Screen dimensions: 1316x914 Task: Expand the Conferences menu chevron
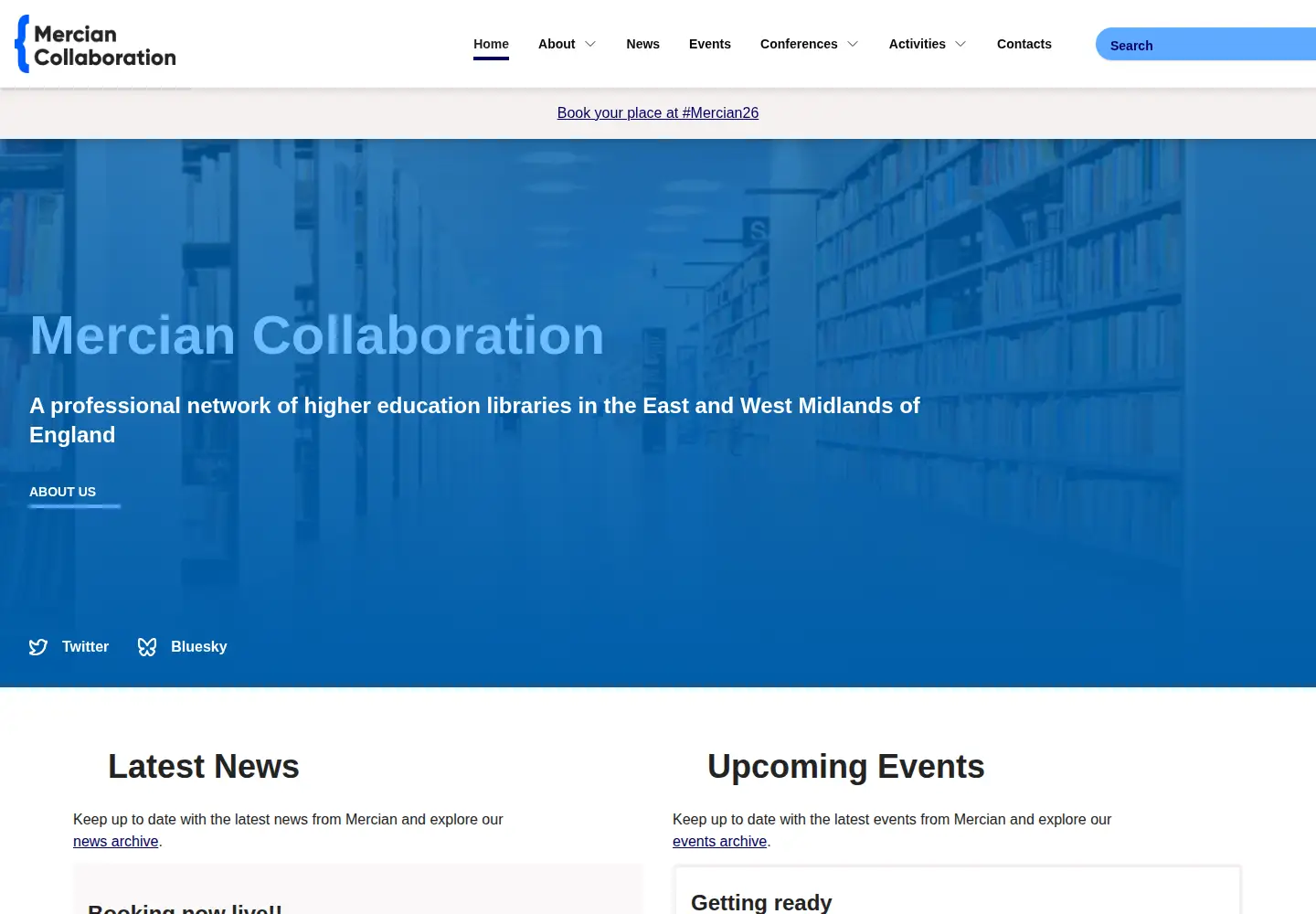coord(853,44)
